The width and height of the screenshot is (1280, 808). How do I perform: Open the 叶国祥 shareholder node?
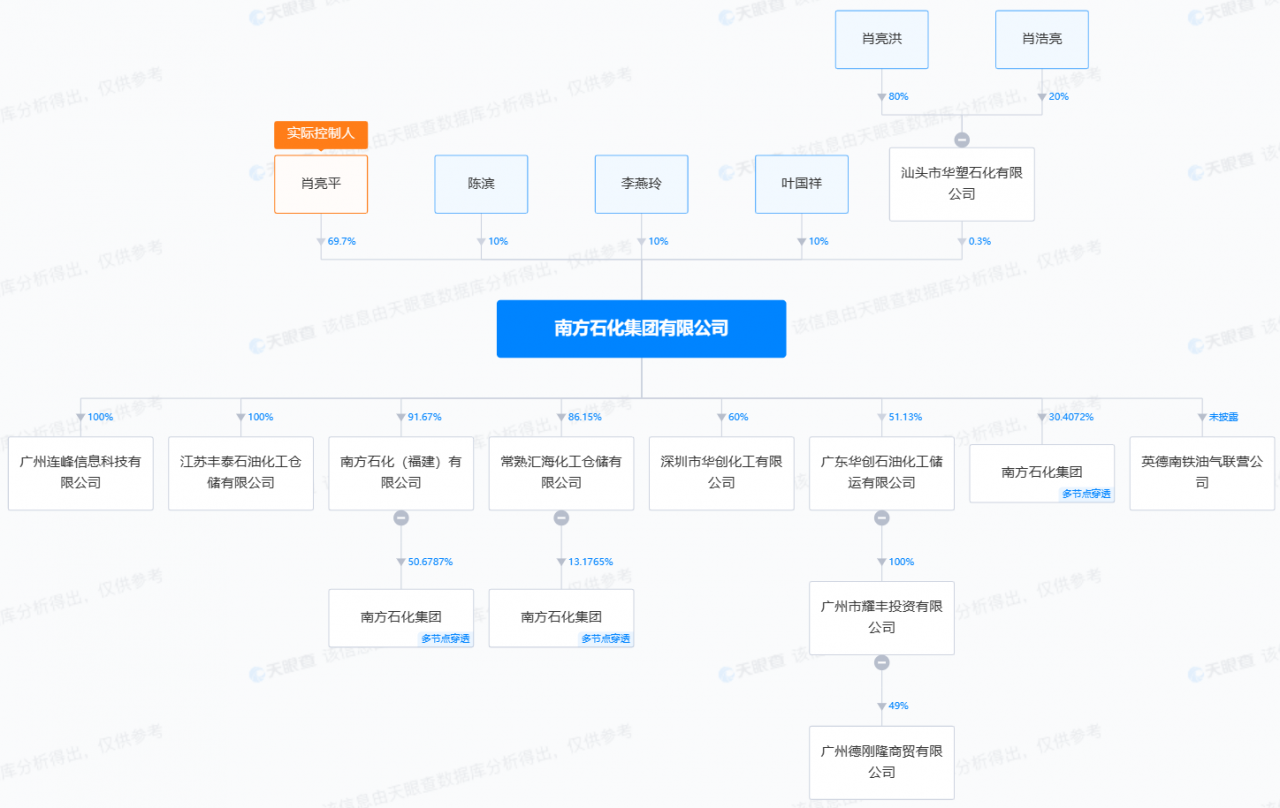click(x=801, y=184)
